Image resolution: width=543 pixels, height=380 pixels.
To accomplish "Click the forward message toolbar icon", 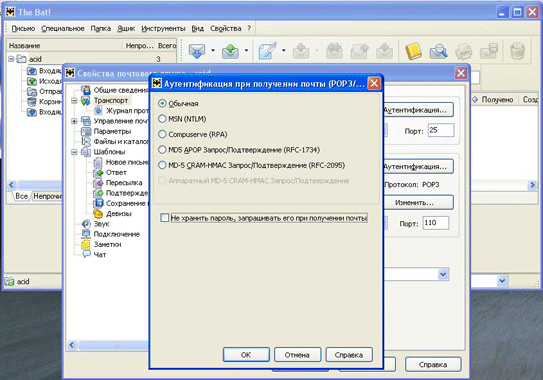I will (x=359, y=51).
